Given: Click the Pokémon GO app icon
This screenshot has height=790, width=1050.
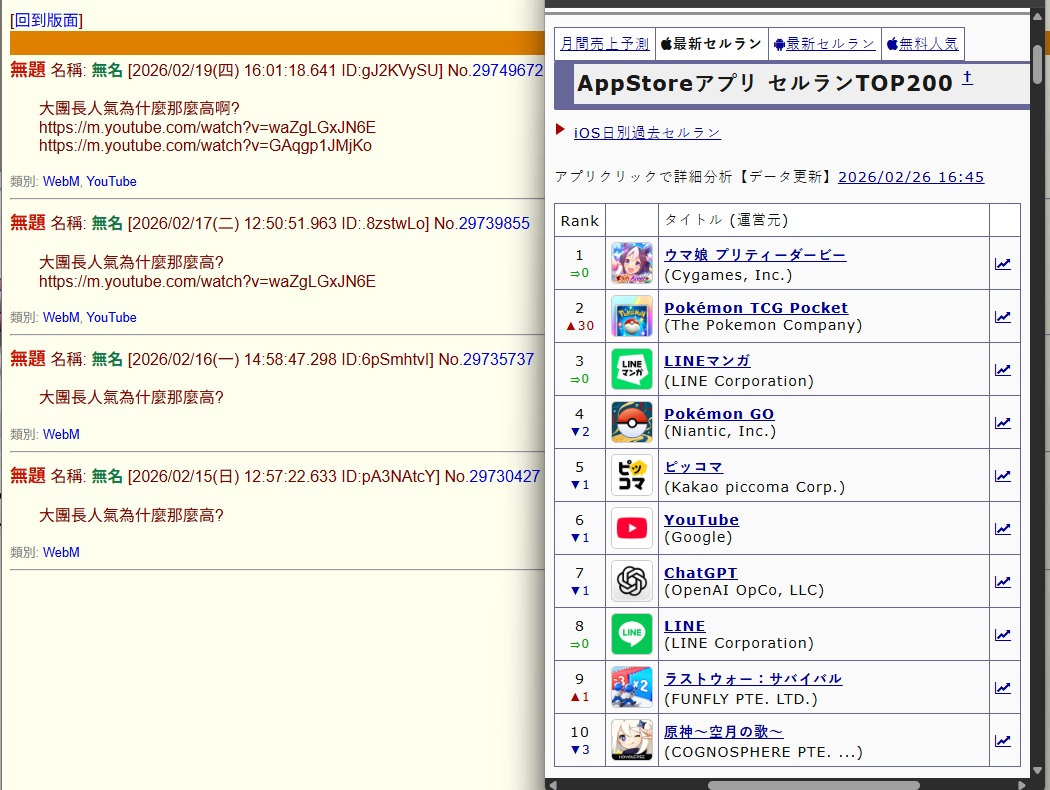Looking at the screenshot, I should tap(631, 422).
